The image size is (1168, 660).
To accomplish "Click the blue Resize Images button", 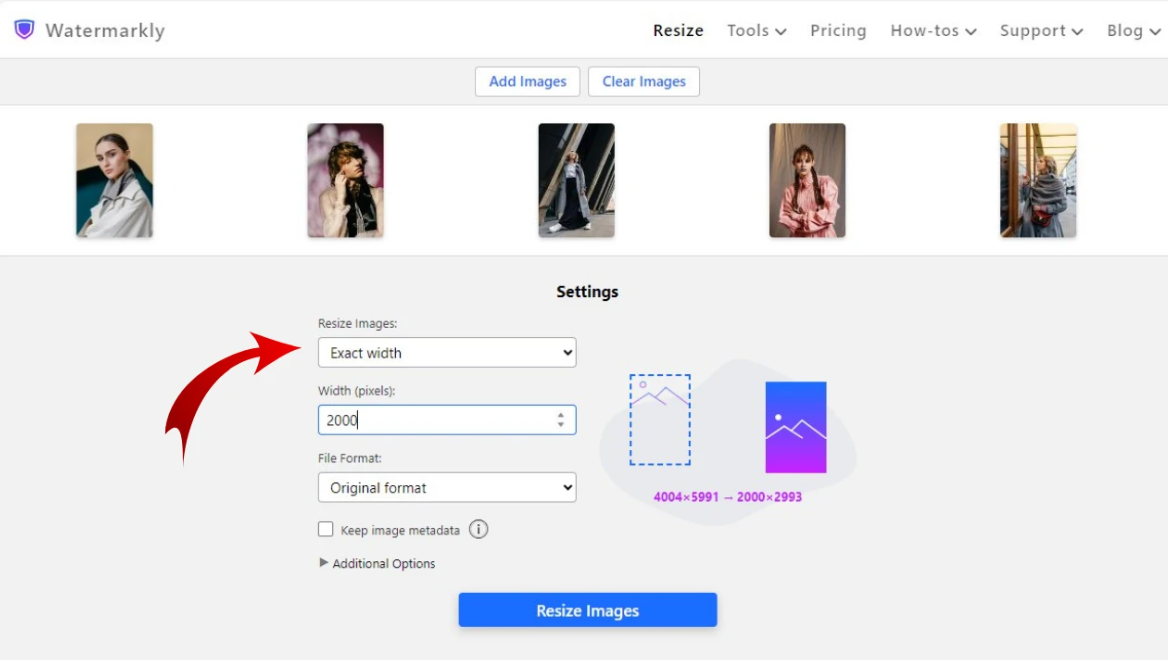I will click(587, 611).
